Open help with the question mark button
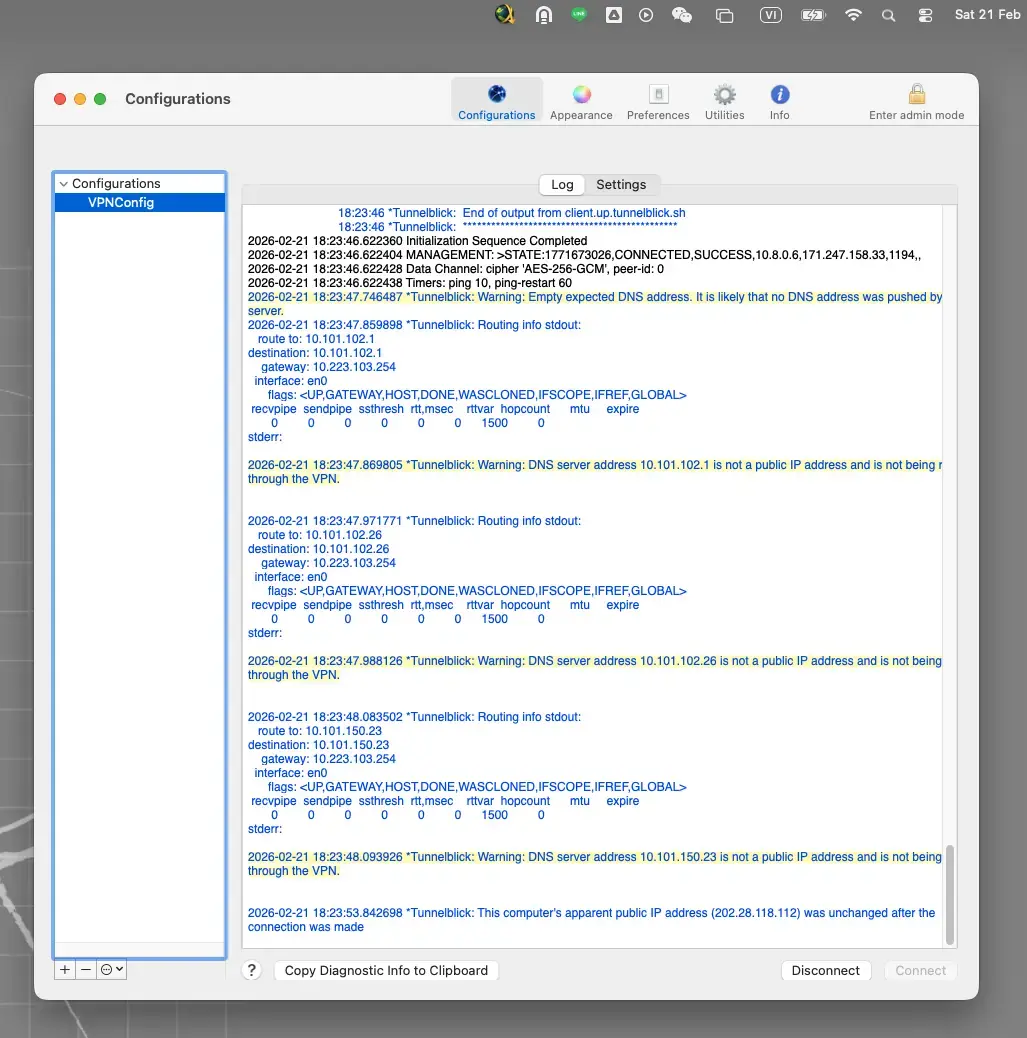The height and width of the screenshot is (1038, 1027). pyautogui.click(x=252, y=970)
